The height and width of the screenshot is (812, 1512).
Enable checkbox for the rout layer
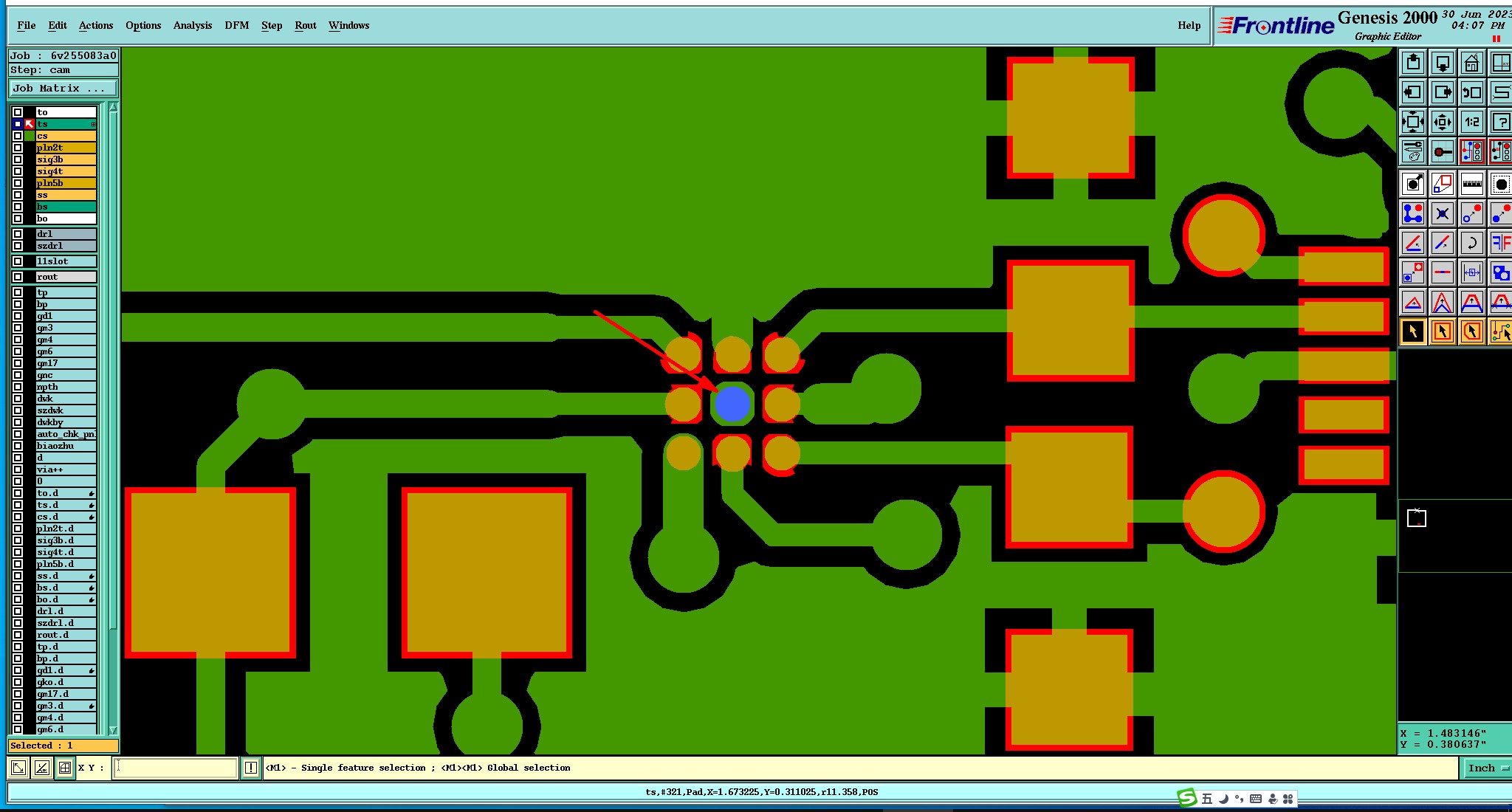tap(18, 277)
